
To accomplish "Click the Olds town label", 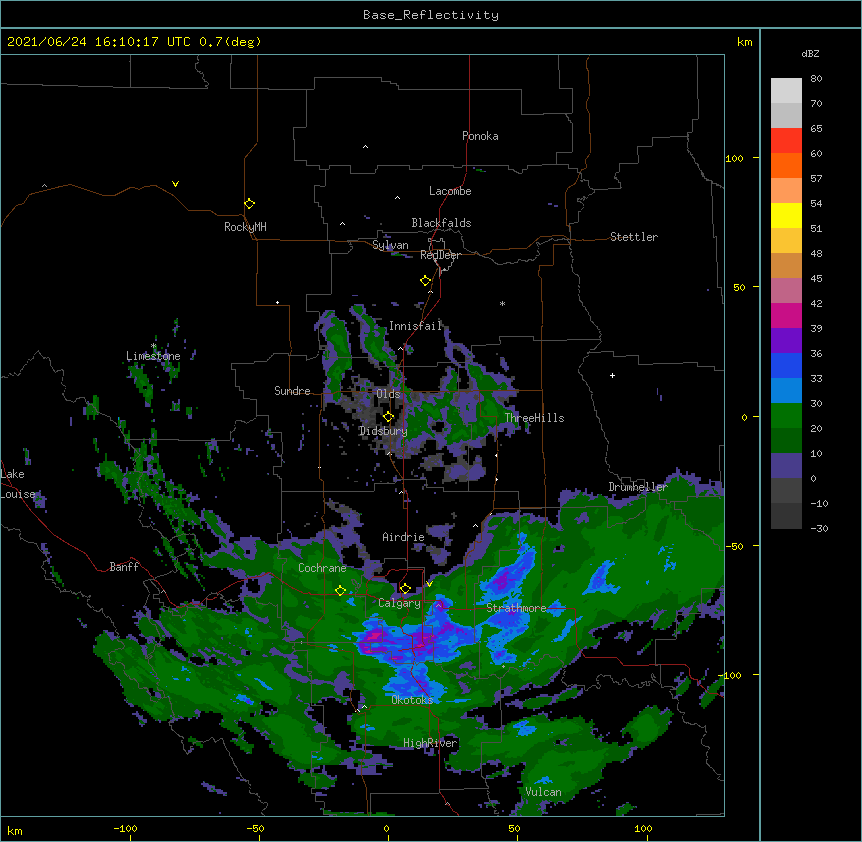I will (388, 394).
